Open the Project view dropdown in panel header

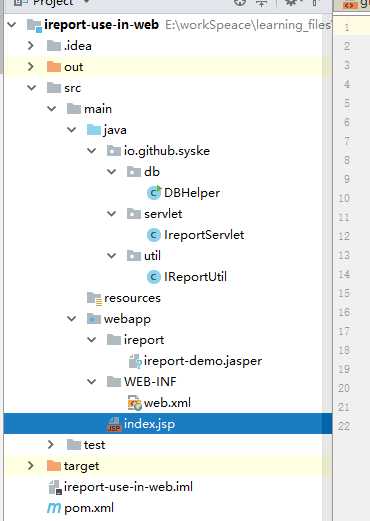87,3
